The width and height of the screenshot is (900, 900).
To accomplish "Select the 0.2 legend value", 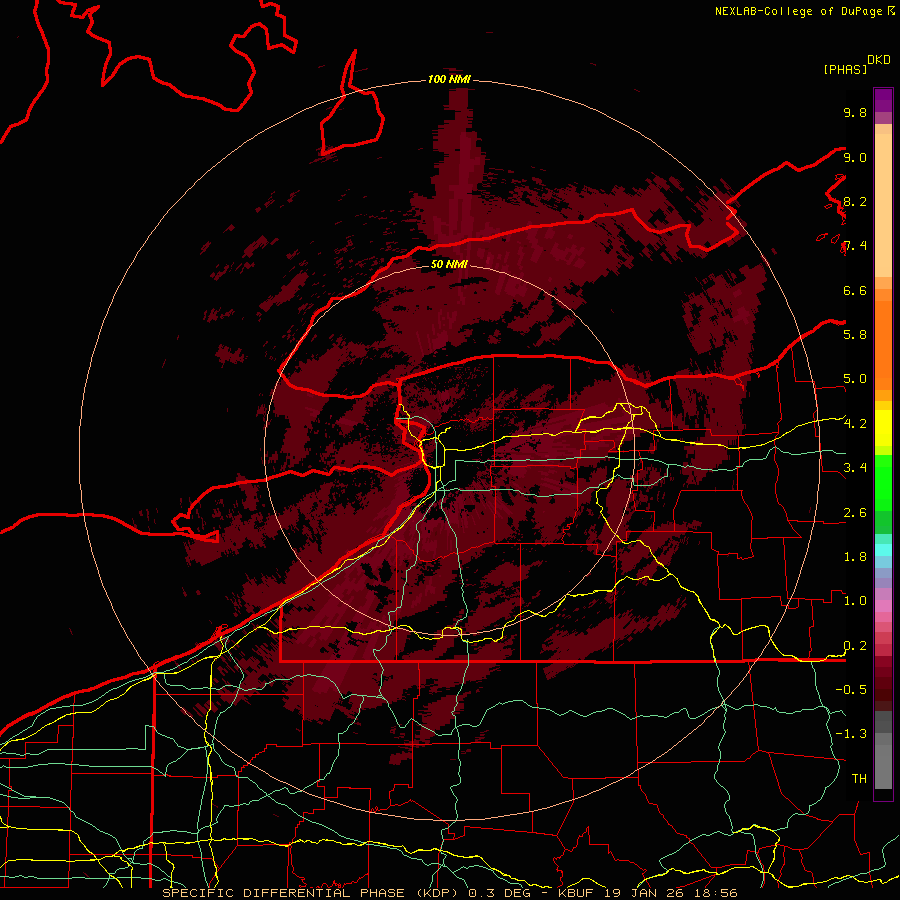I will (855, 646).
